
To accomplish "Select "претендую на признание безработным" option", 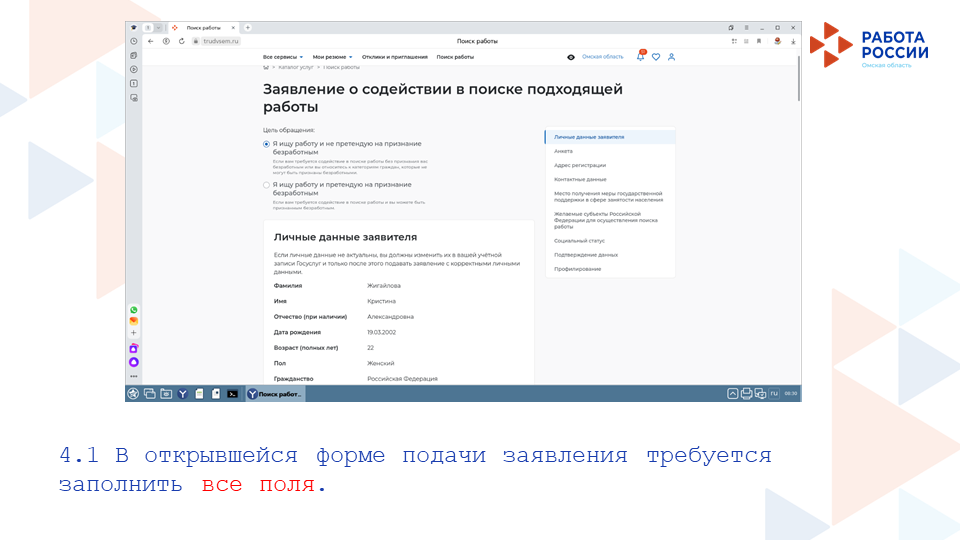I will point(266,185).
